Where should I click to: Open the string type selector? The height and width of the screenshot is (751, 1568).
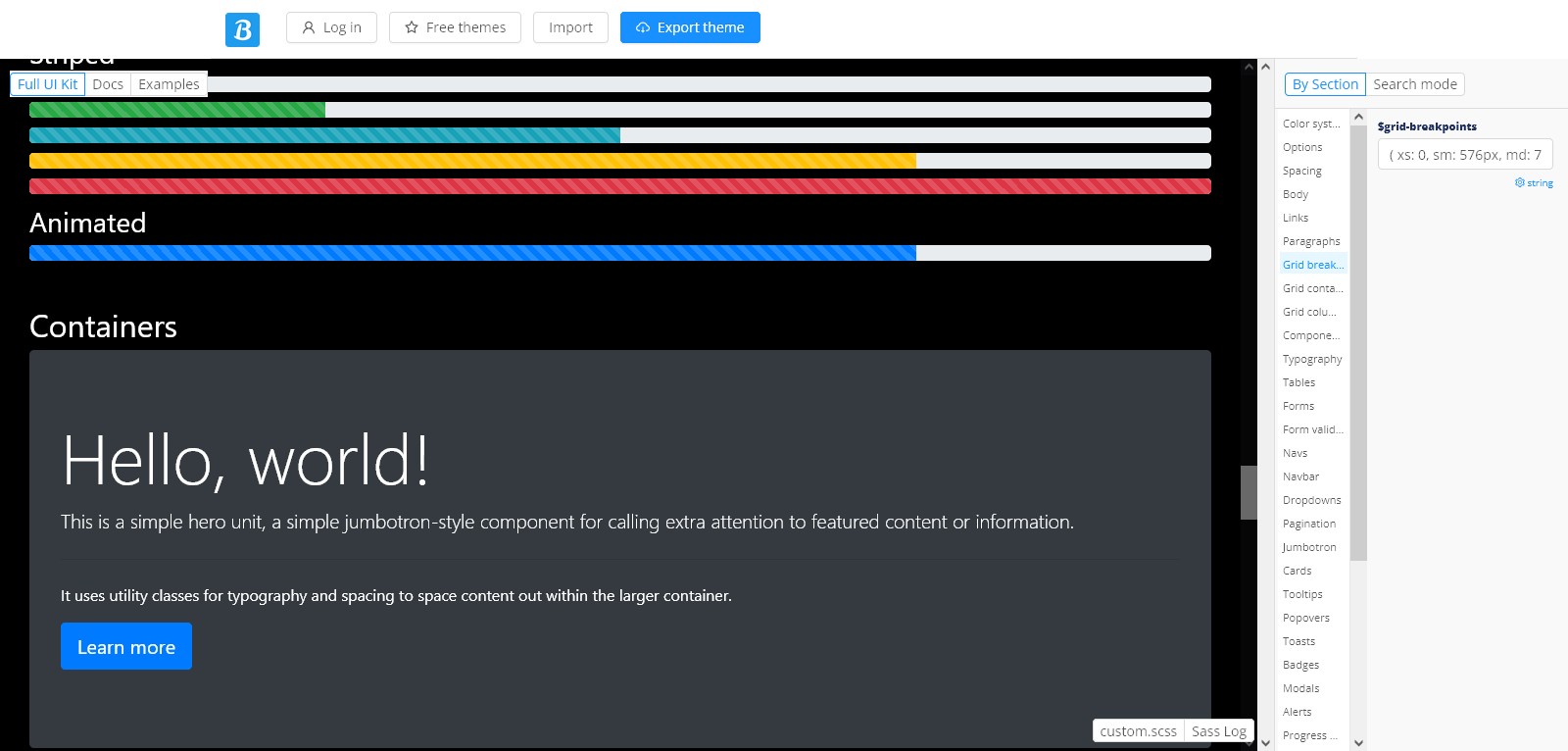(x=1540, y=183)
